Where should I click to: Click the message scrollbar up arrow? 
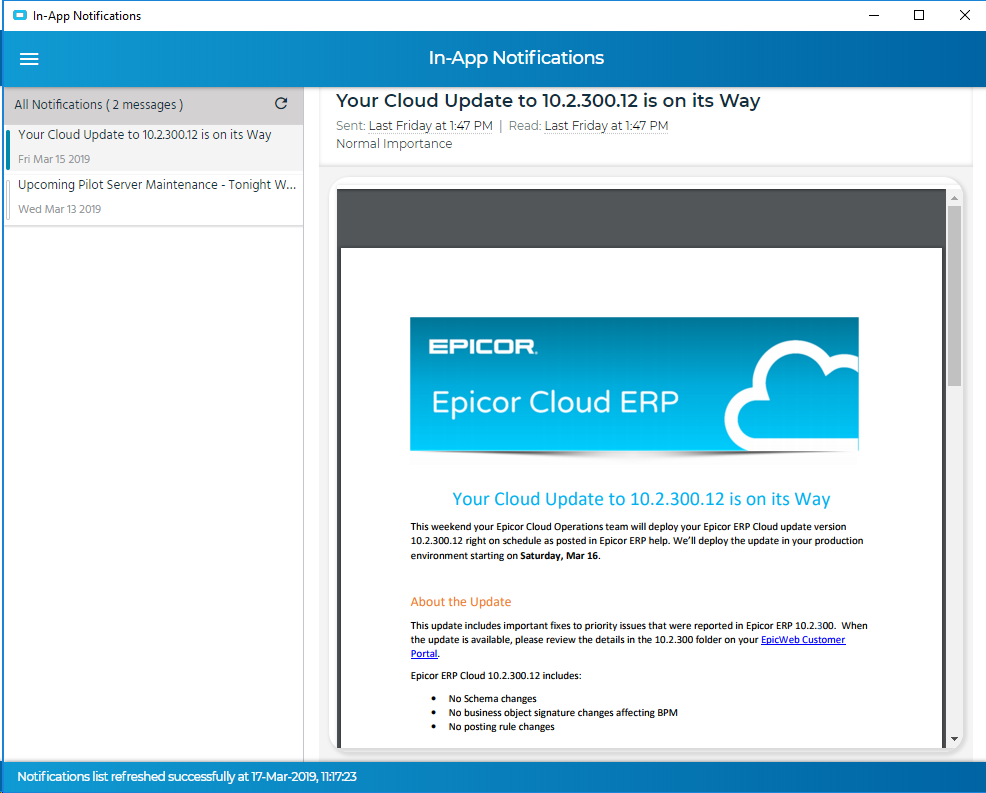pyautogui.click(x=954, y=198)
